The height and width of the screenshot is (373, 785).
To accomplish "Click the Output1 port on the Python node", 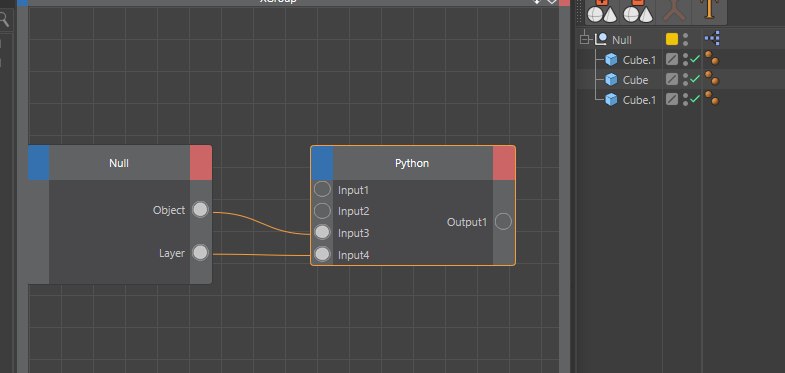I will click(503, 221).
